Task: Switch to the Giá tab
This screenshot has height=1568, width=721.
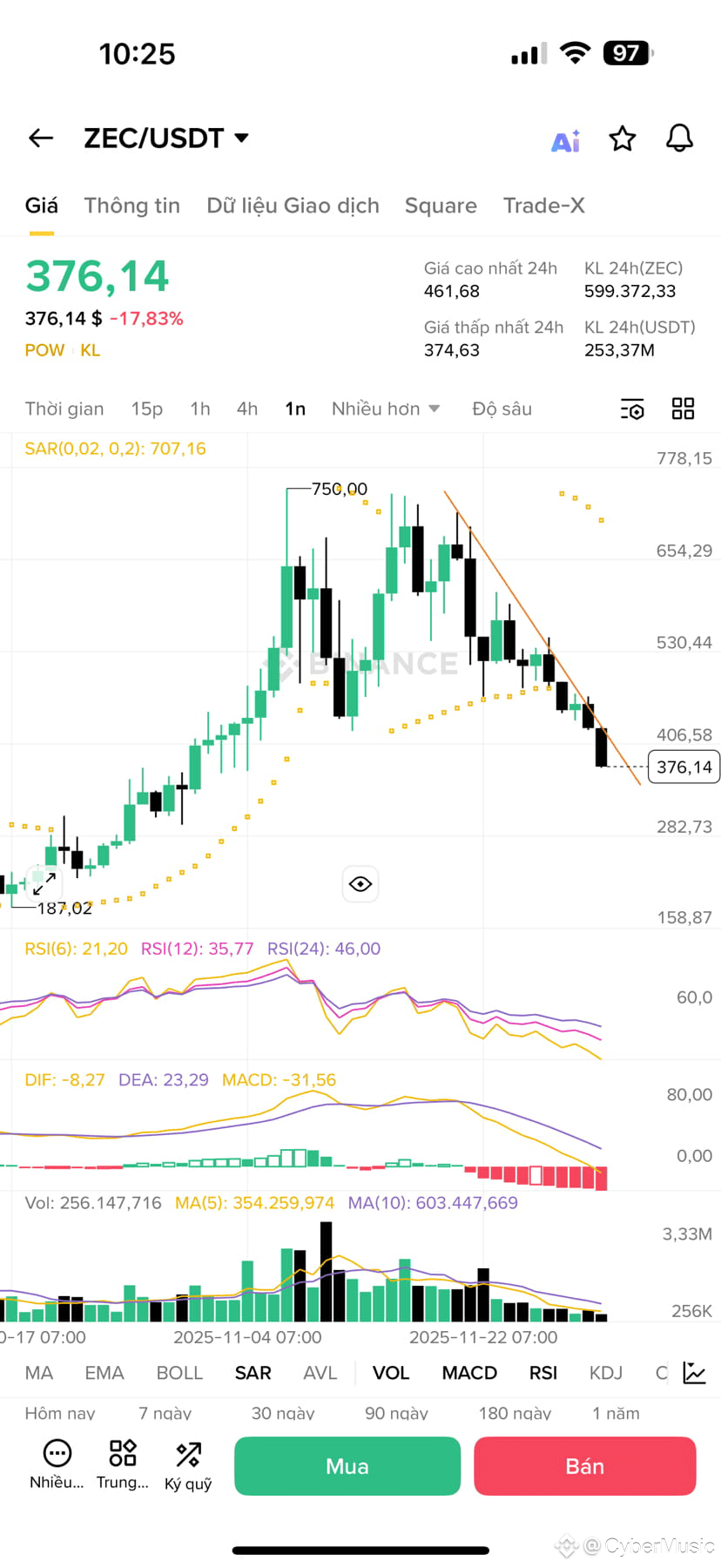Action: (42, 206)
